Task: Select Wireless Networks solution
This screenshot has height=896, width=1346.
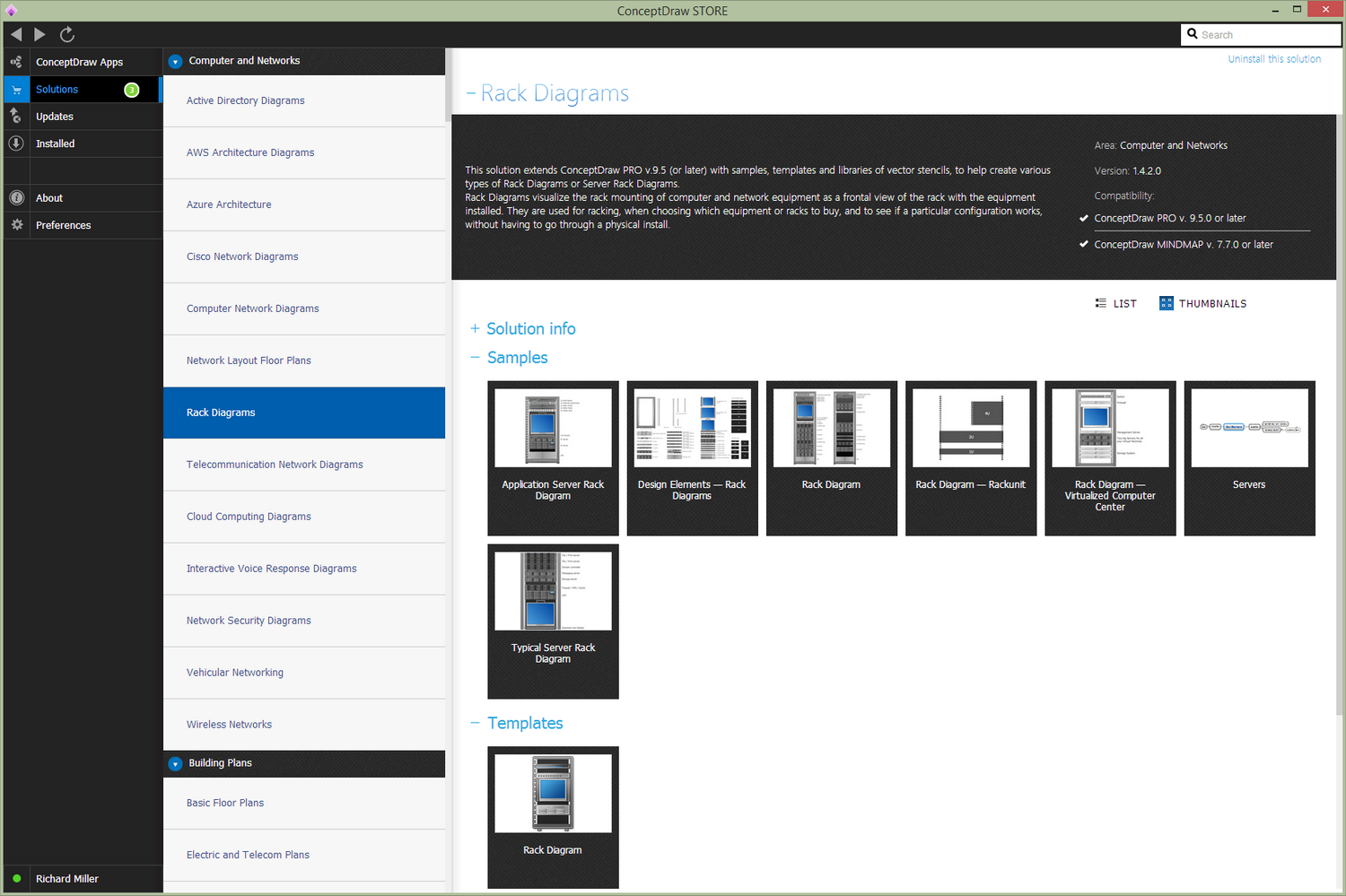Action: 304,726
